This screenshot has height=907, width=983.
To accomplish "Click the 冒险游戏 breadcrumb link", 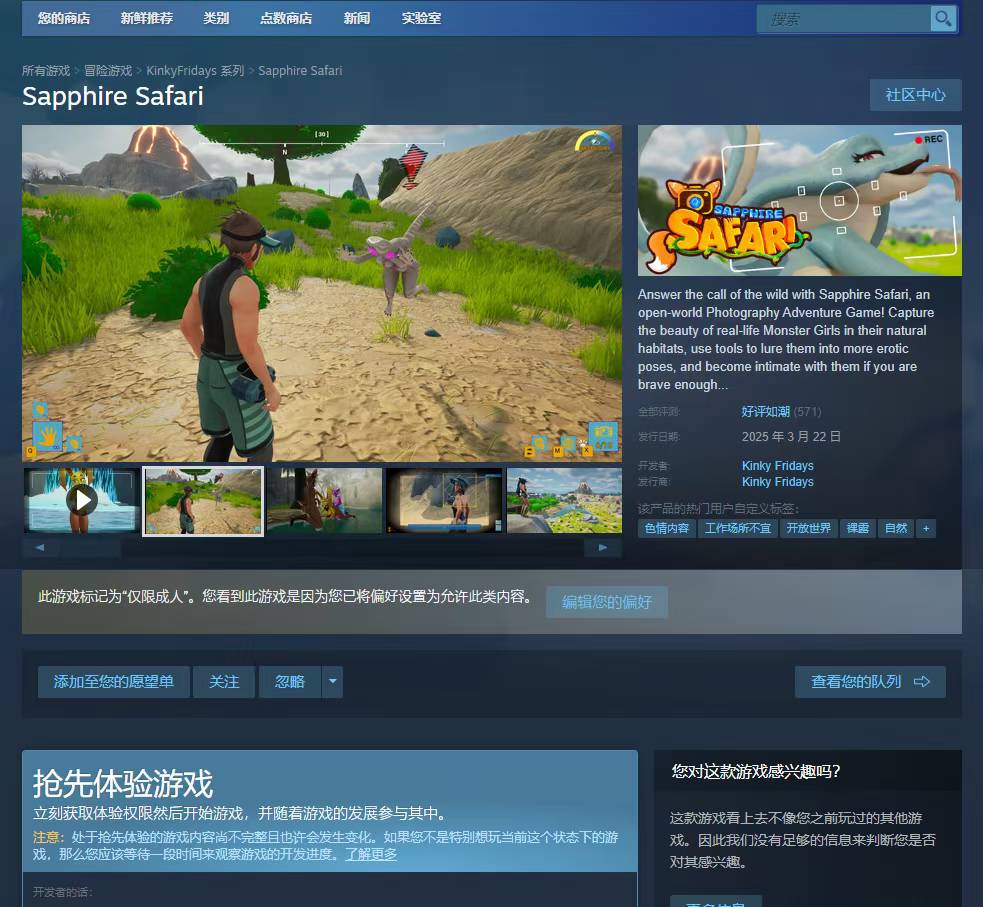I will 108,71.
